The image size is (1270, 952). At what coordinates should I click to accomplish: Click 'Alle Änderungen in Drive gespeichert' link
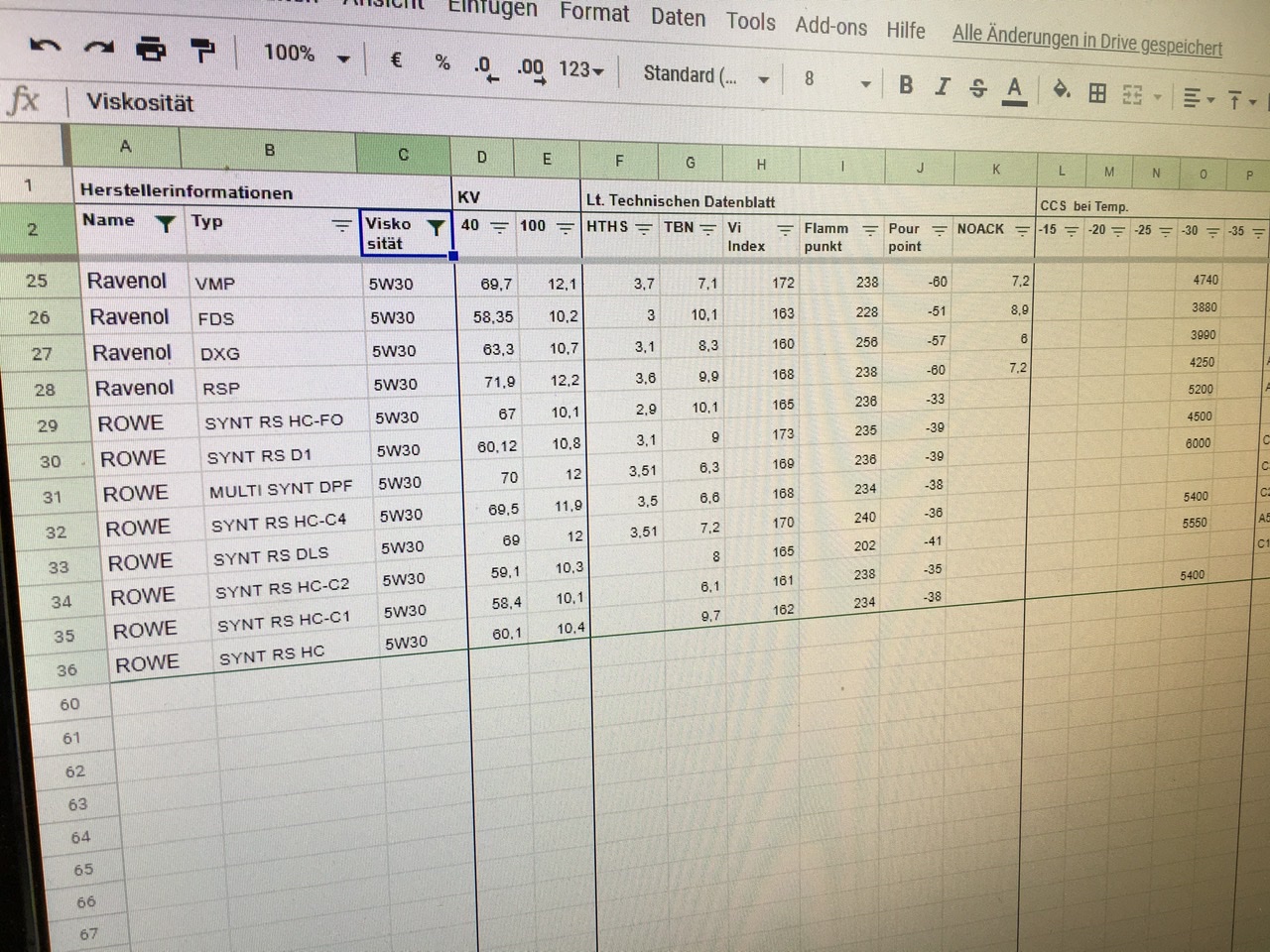(x=1086, y=40)
